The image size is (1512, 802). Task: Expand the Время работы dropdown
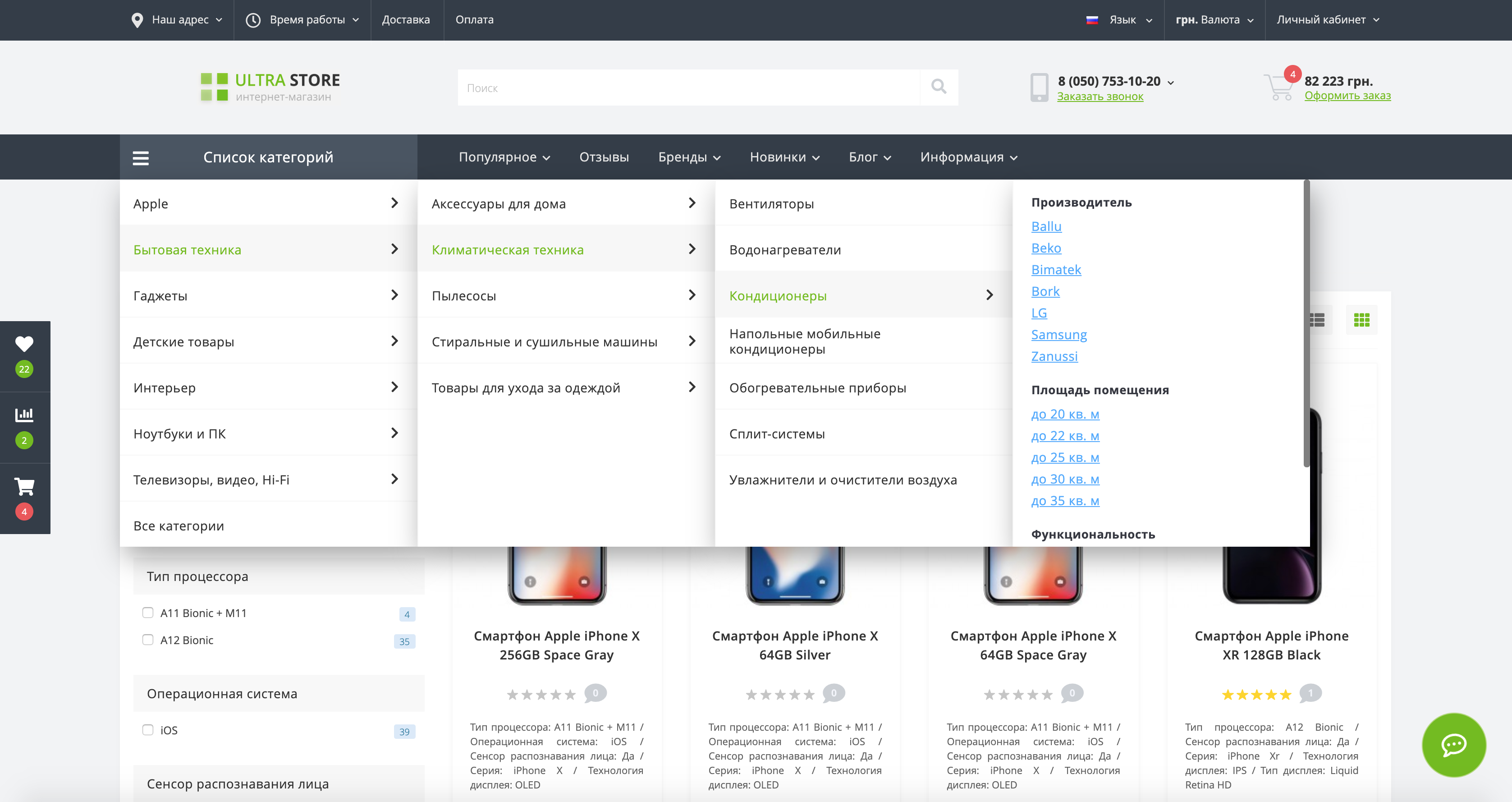pyautogui.click(x=302, y=20)
